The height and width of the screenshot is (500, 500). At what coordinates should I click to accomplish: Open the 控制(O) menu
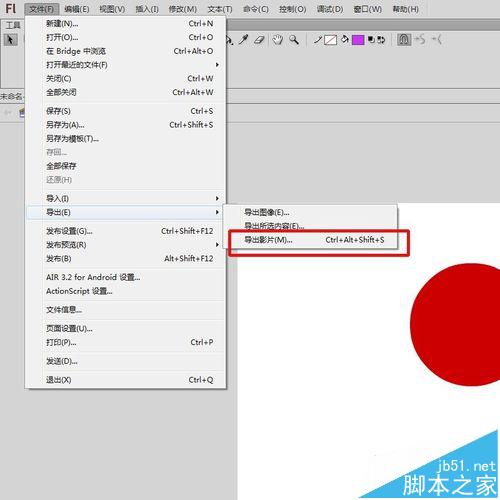click(x=292, y=9)
